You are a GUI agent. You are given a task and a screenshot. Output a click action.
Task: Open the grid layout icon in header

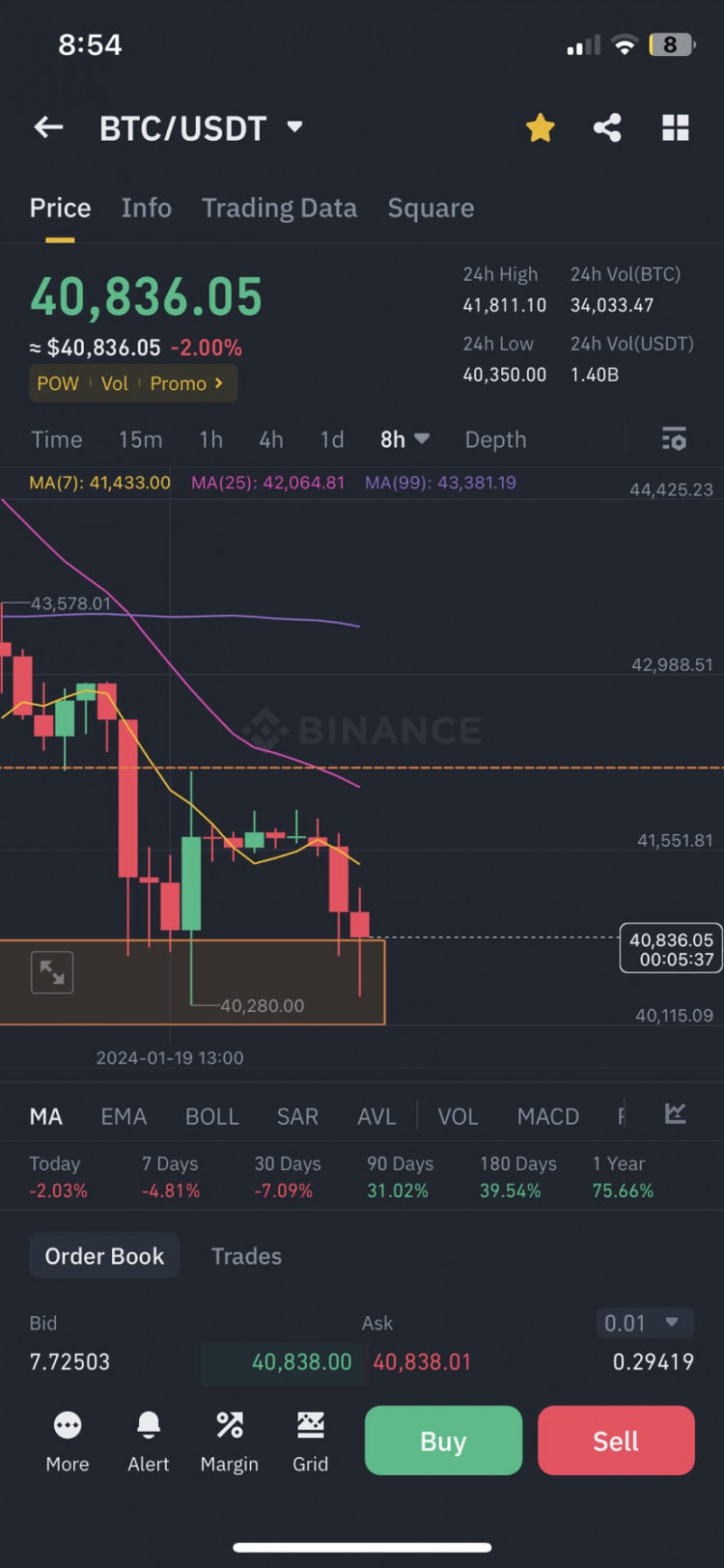675,127
